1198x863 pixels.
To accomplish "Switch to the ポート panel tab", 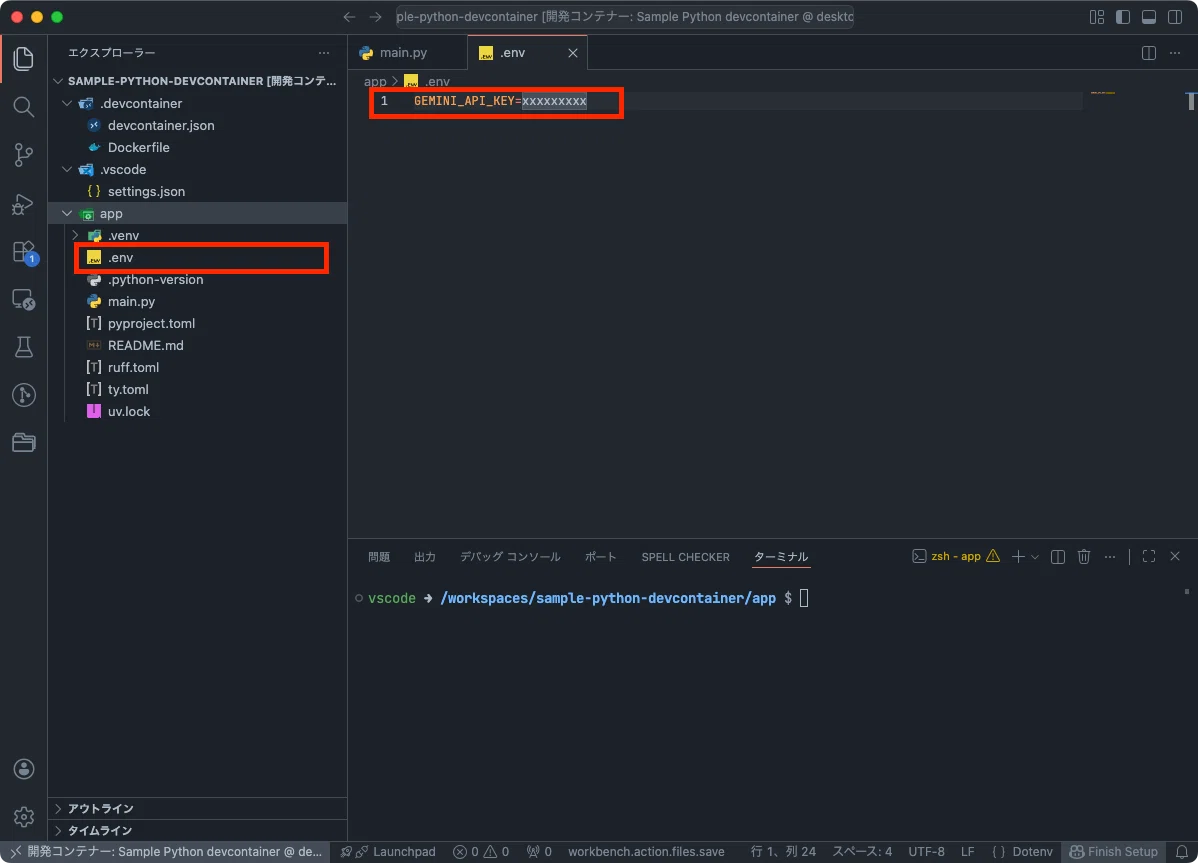I will click(x=601, y=557).
